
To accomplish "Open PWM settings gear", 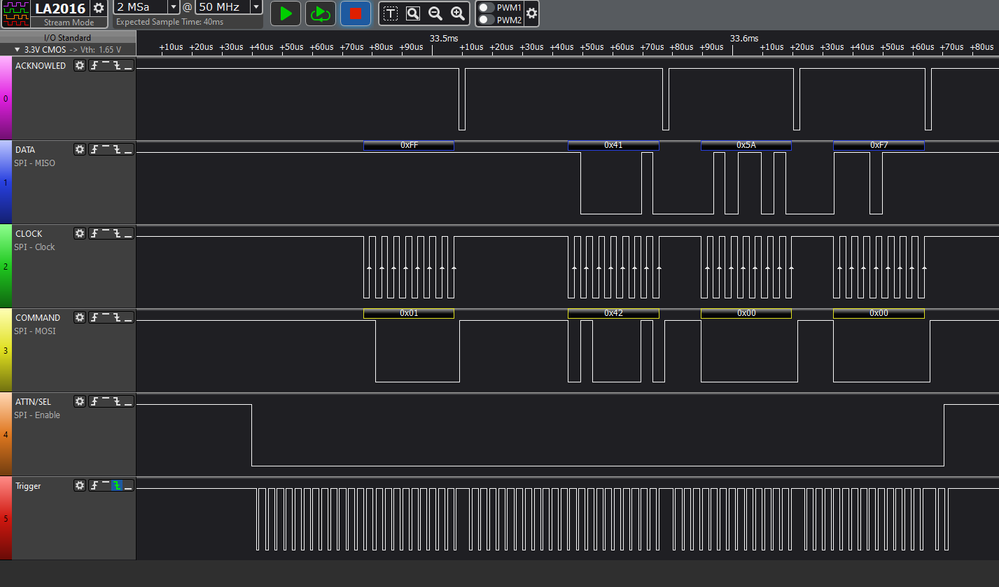I will click(531, 13).
